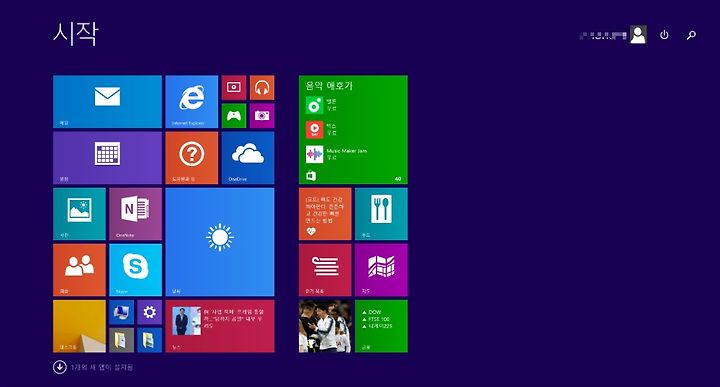Launch the Internet Explorer tile
The height and width of the screenshot is (387, 720).
point(191,102)
